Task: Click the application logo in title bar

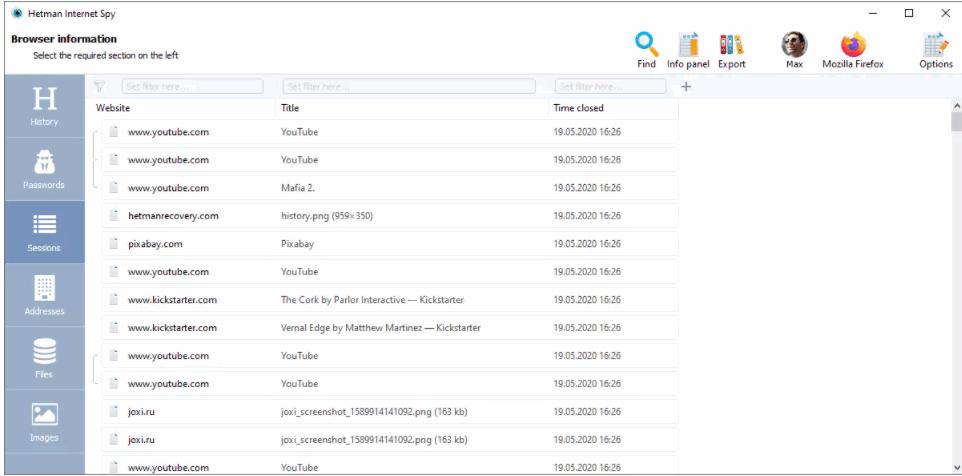Action: click(x=17, y=13)
